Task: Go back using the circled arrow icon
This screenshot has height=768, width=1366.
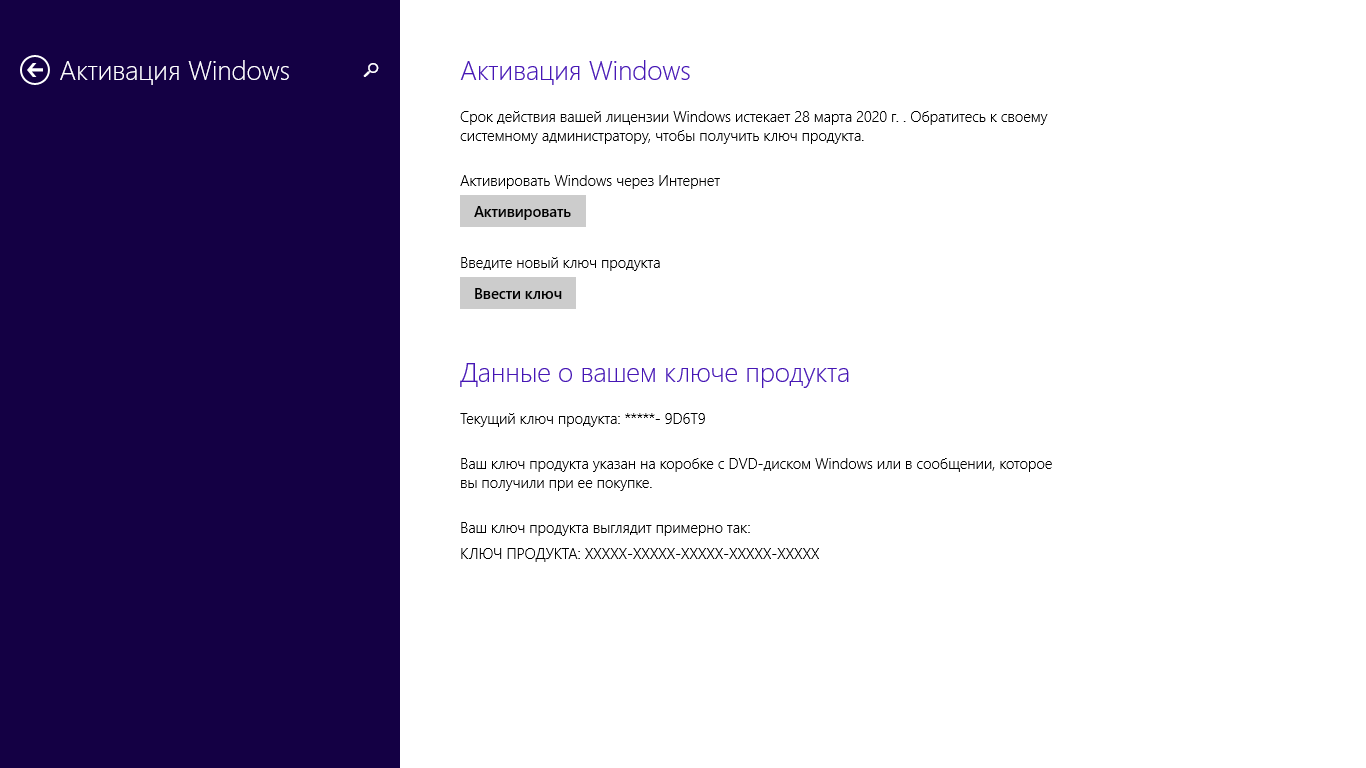Action: point(35,70)
